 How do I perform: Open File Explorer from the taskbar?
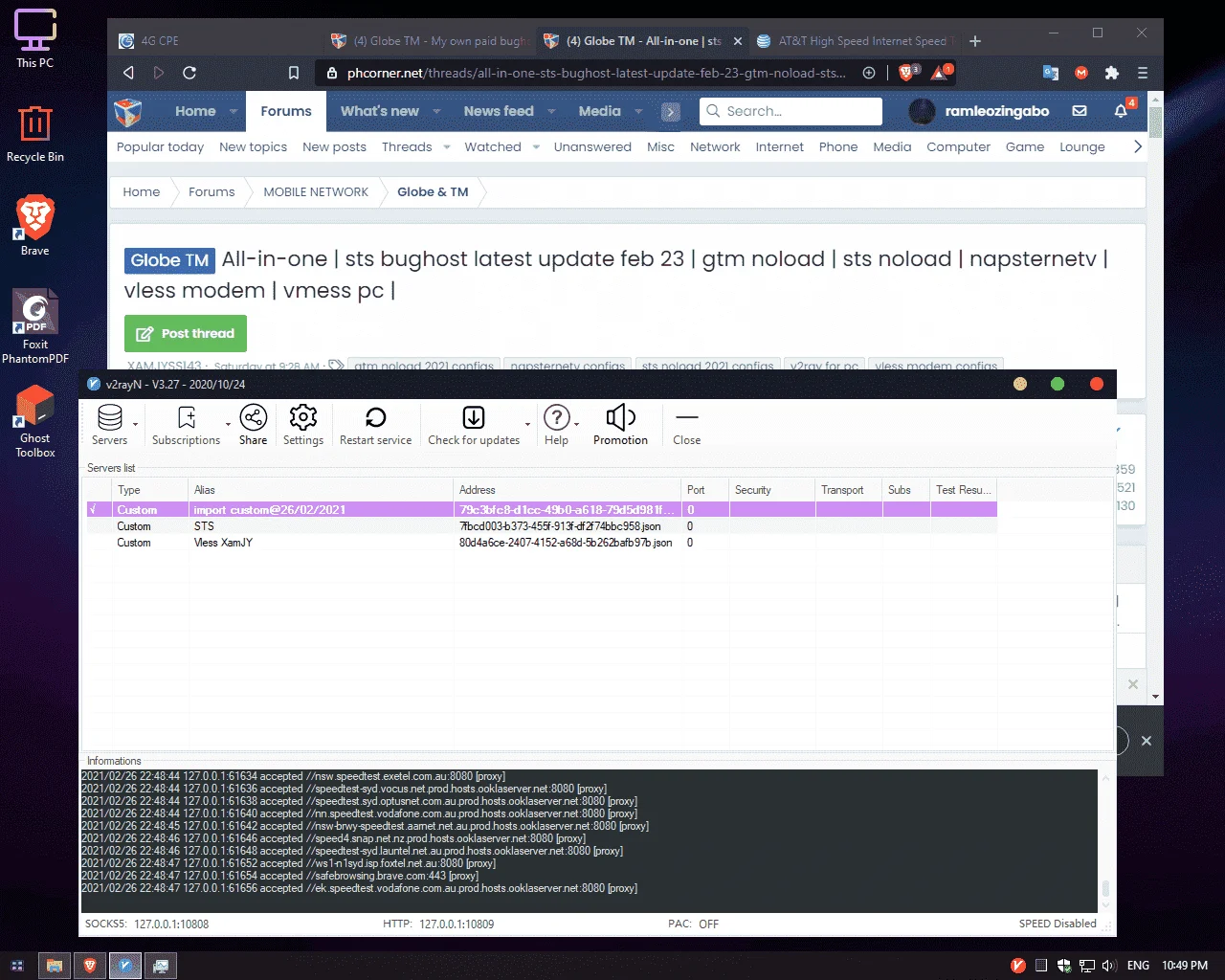click(55, 966)
